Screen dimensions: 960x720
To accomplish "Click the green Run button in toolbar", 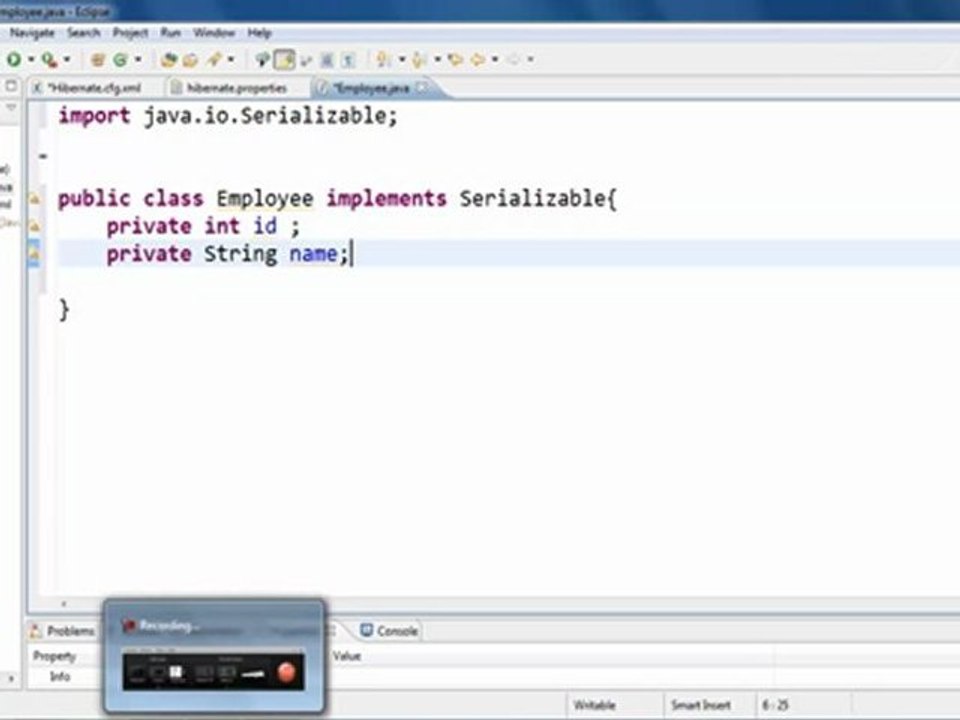I will point(13,59).
